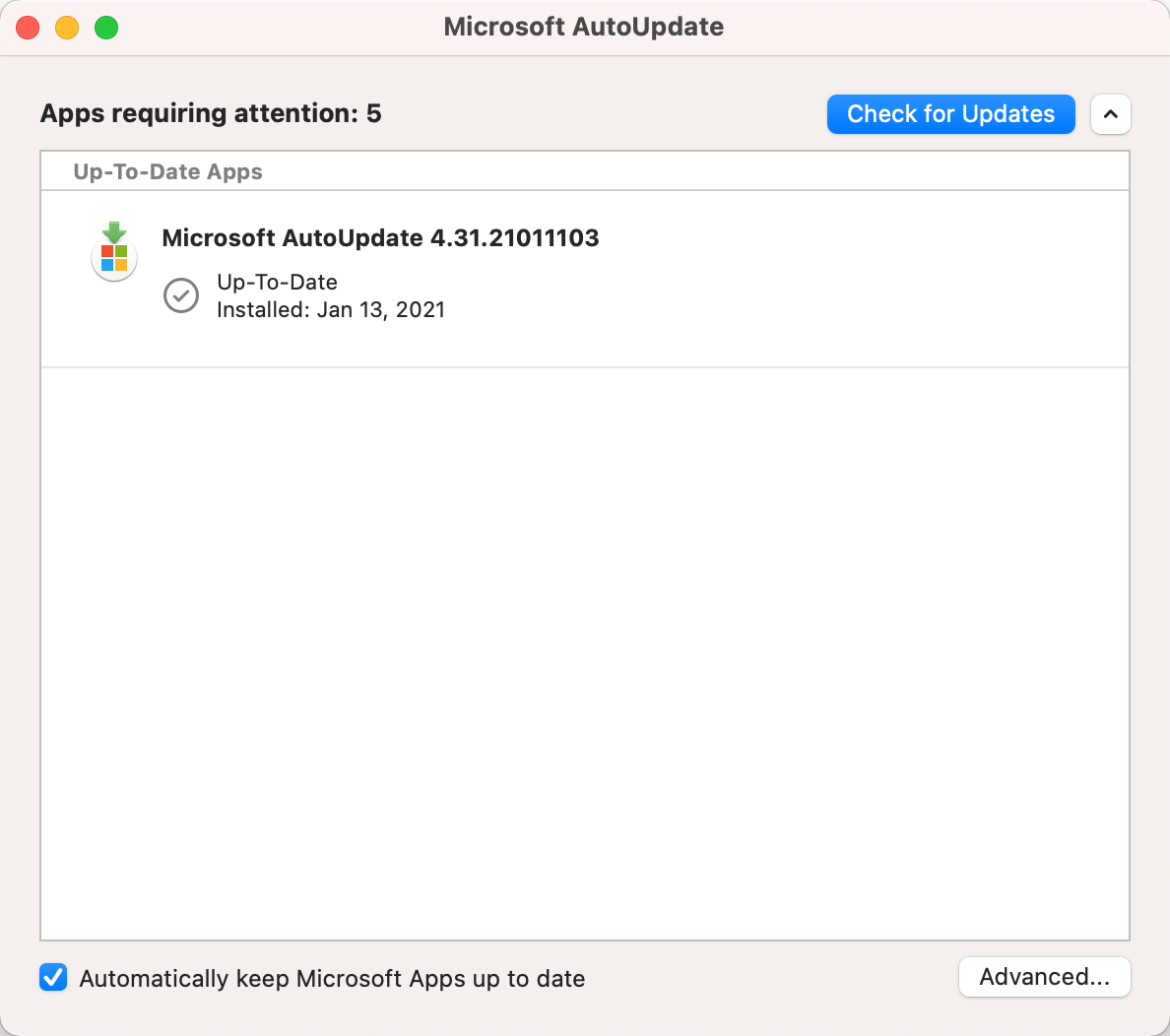This screenshot has height=1036, width=1170.
Task: Click the Installed: Jan 13, 2021 text
Action: tap(331, 310)
